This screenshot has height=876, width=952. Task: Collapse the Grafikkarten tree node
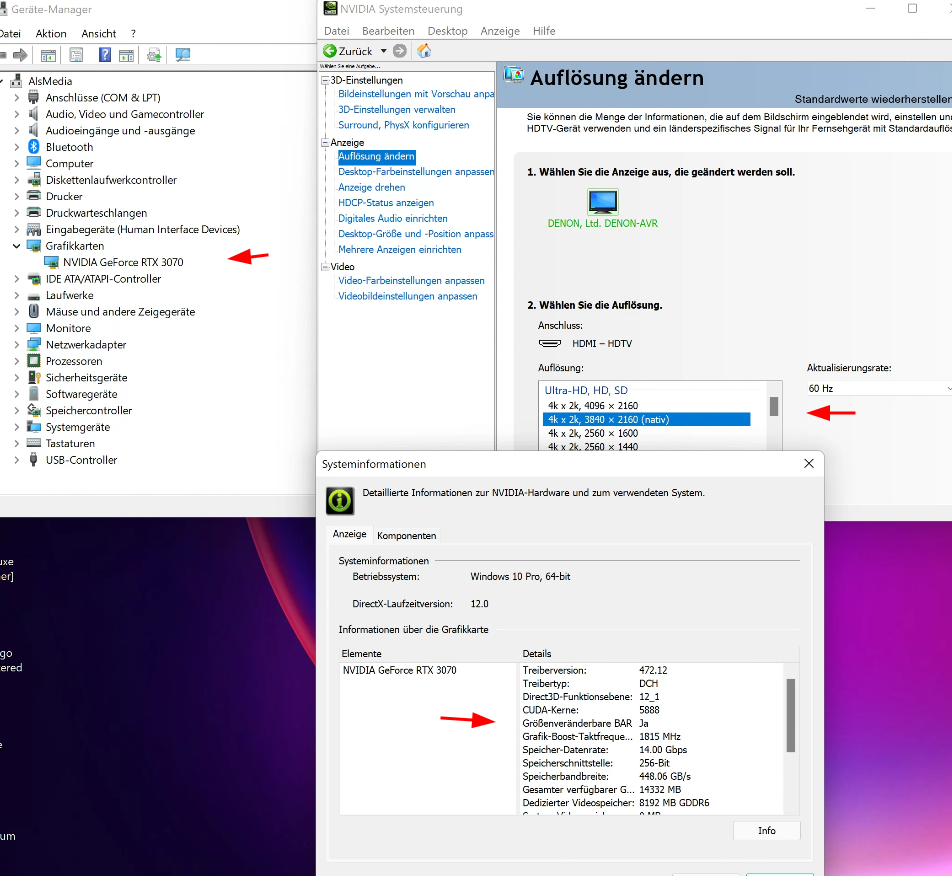click(16, 246)
